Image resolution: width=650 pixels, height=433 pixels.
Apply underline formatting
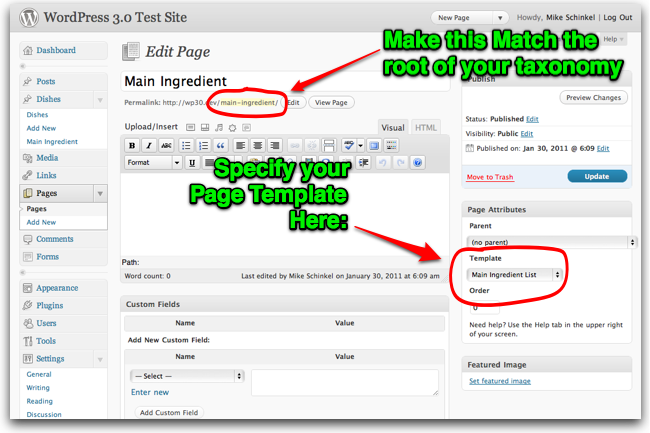point(192,162)
